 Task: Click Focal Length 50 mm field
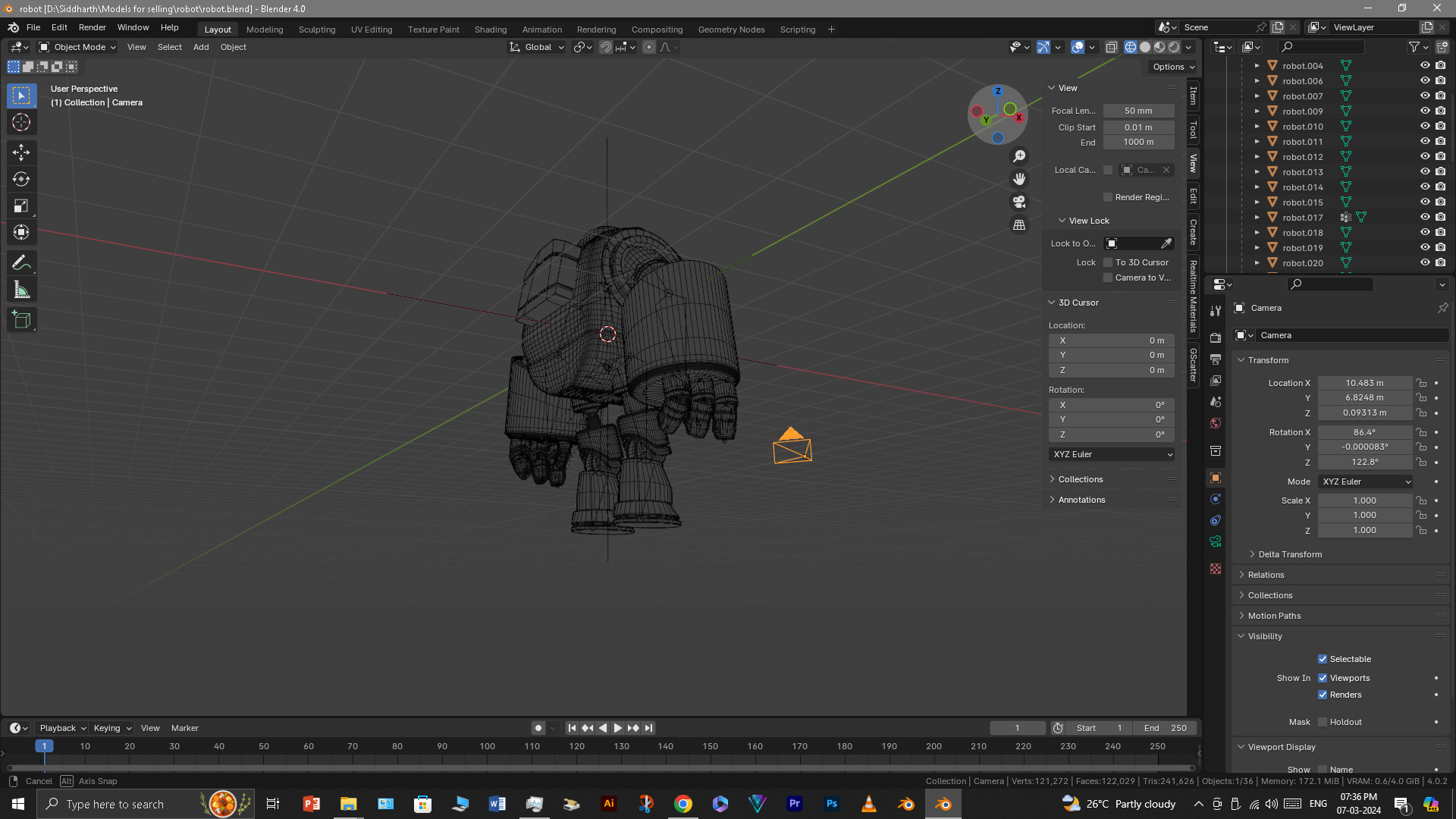1138,111
